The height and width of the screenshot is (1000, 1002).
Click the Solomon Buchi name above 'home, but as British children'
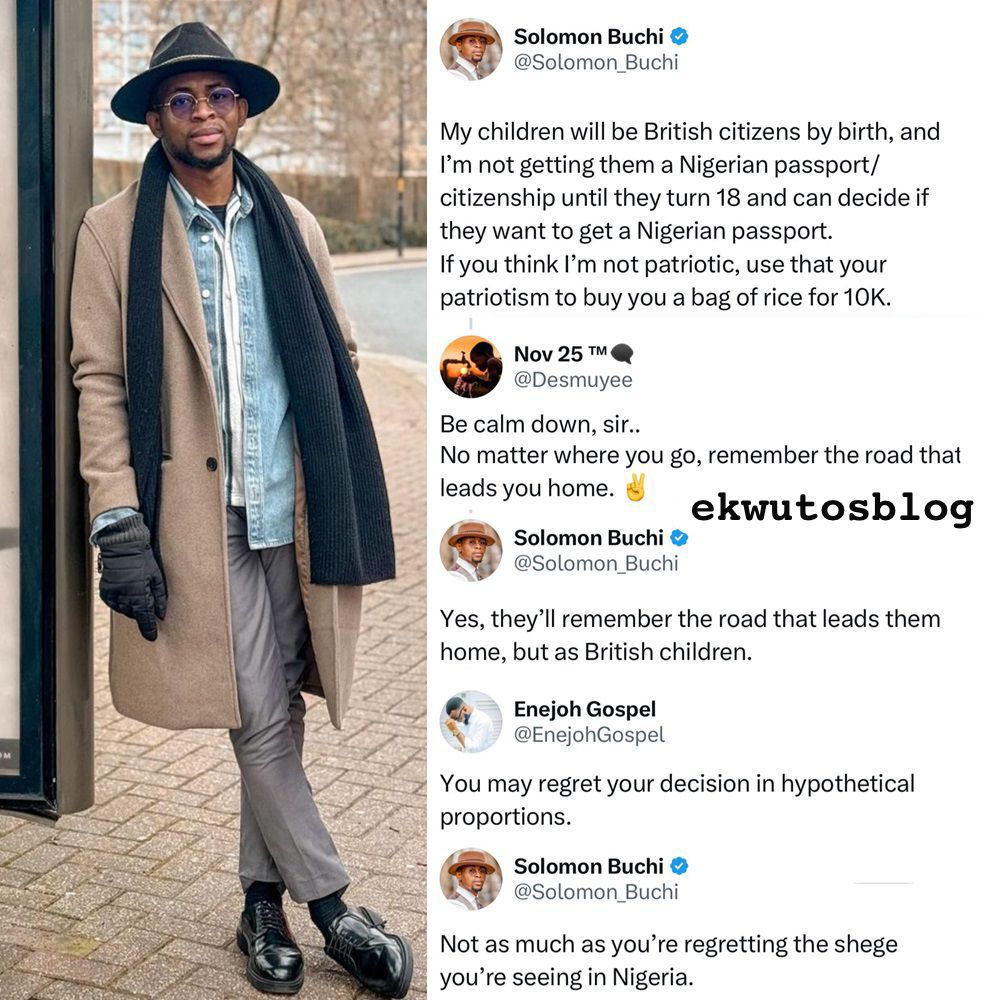589,538
